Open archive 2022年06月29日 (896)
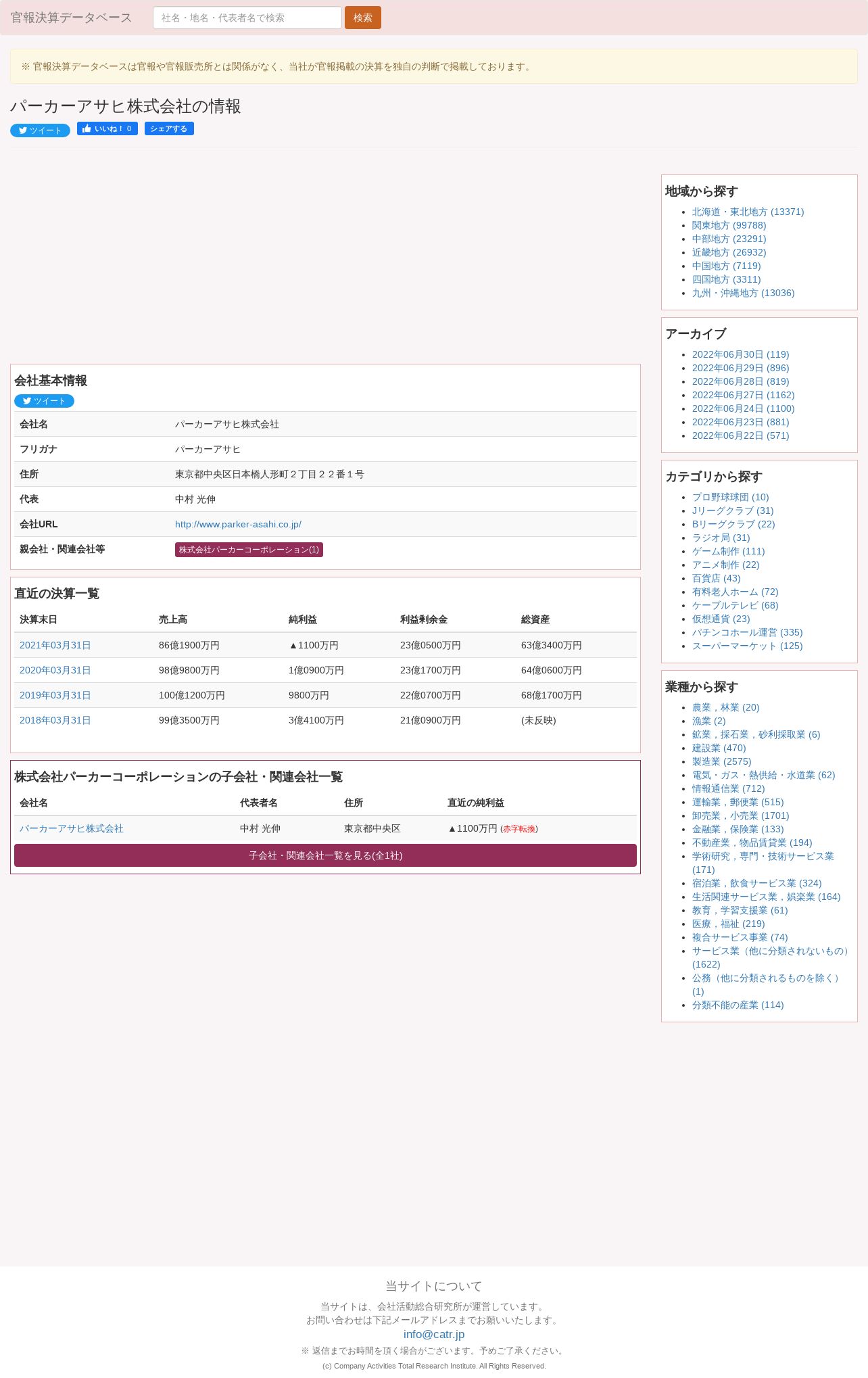Image resolution: width=868 pixels, height=1378 pixels. 740,368
